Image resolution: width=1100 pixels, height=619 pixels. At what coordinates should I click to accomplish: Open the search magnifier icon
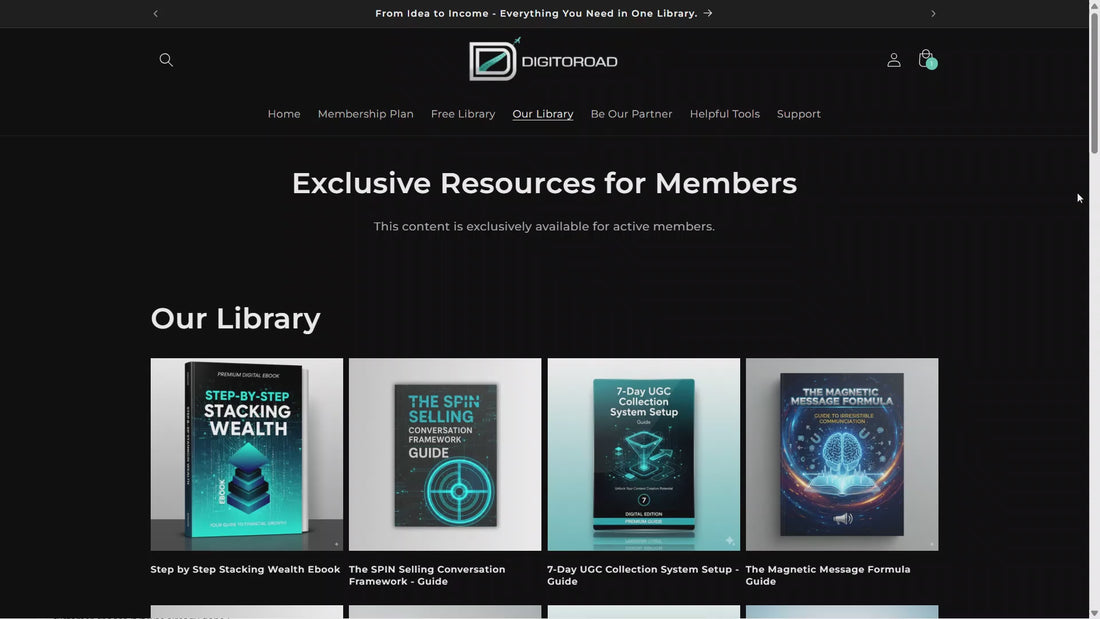(x=166, y=60)
